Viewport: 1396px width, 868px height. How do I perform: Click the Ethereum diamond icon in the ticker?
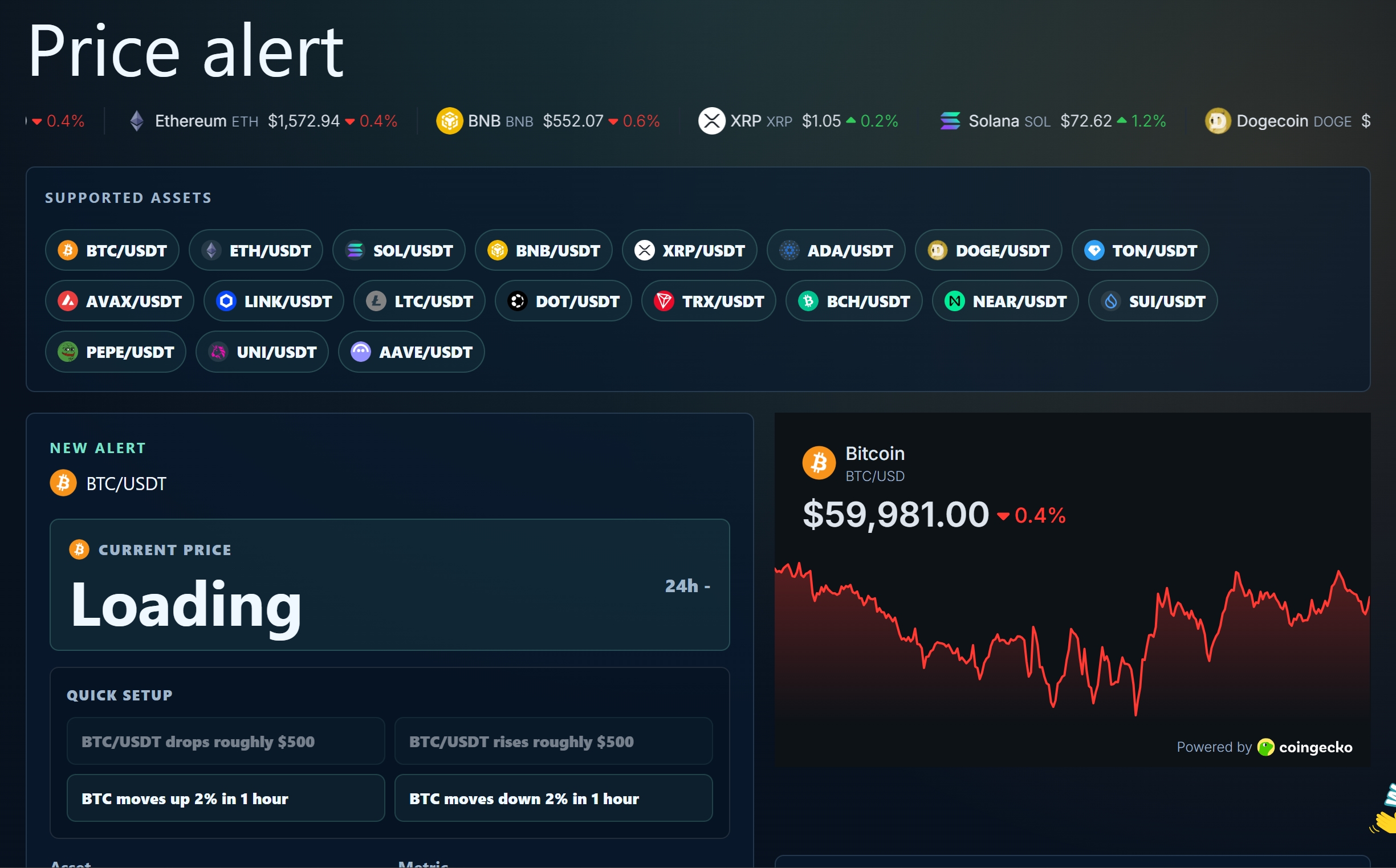137,121
